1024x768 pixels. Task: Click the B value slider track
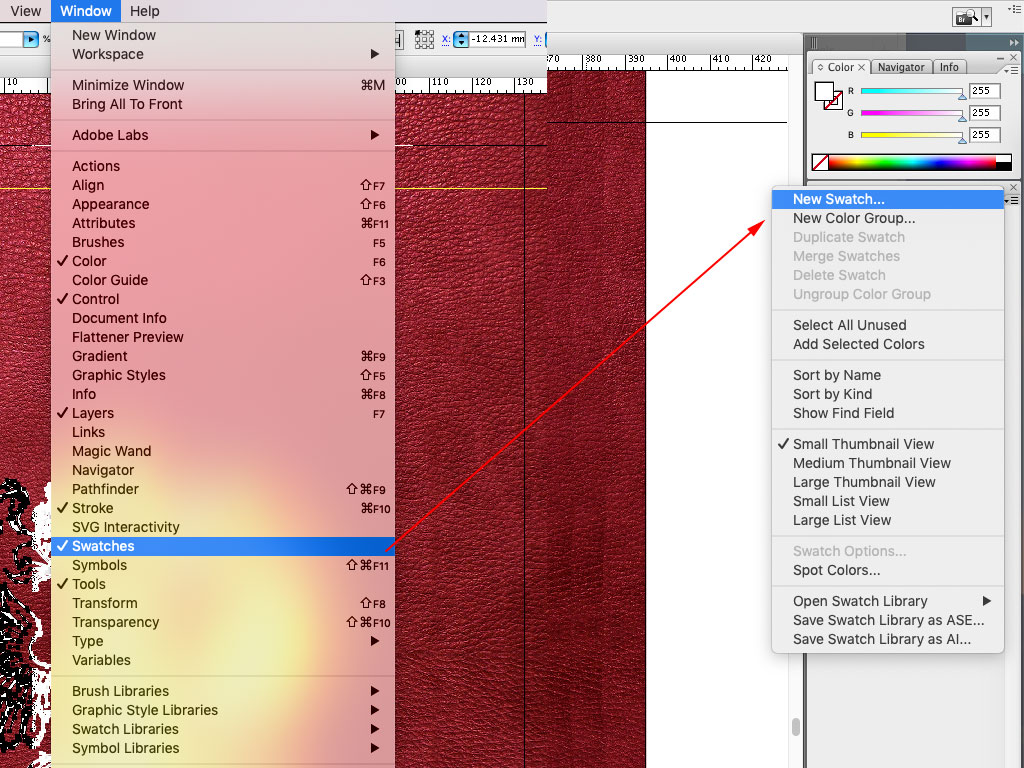[x=912, y=135]
